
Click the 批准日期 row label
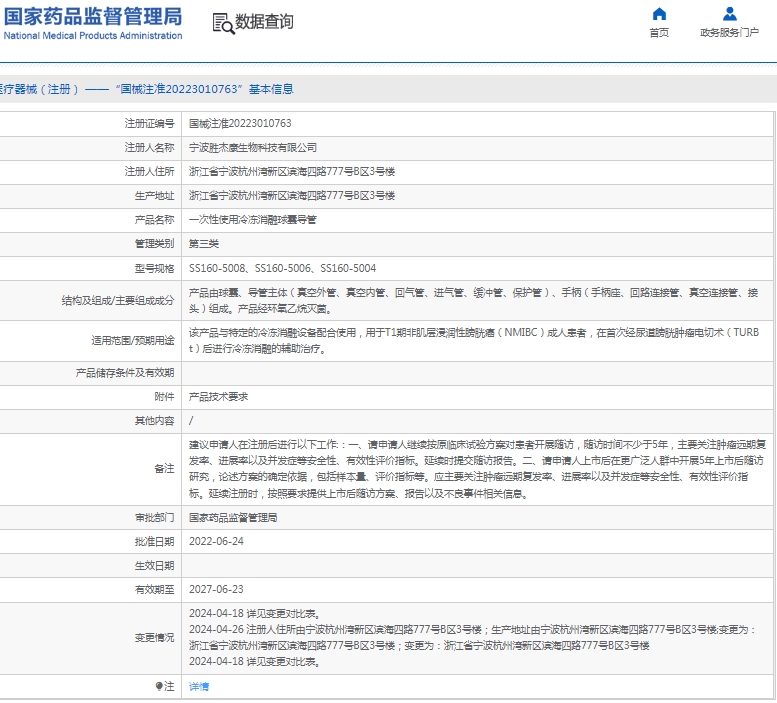tap(155, 541)
